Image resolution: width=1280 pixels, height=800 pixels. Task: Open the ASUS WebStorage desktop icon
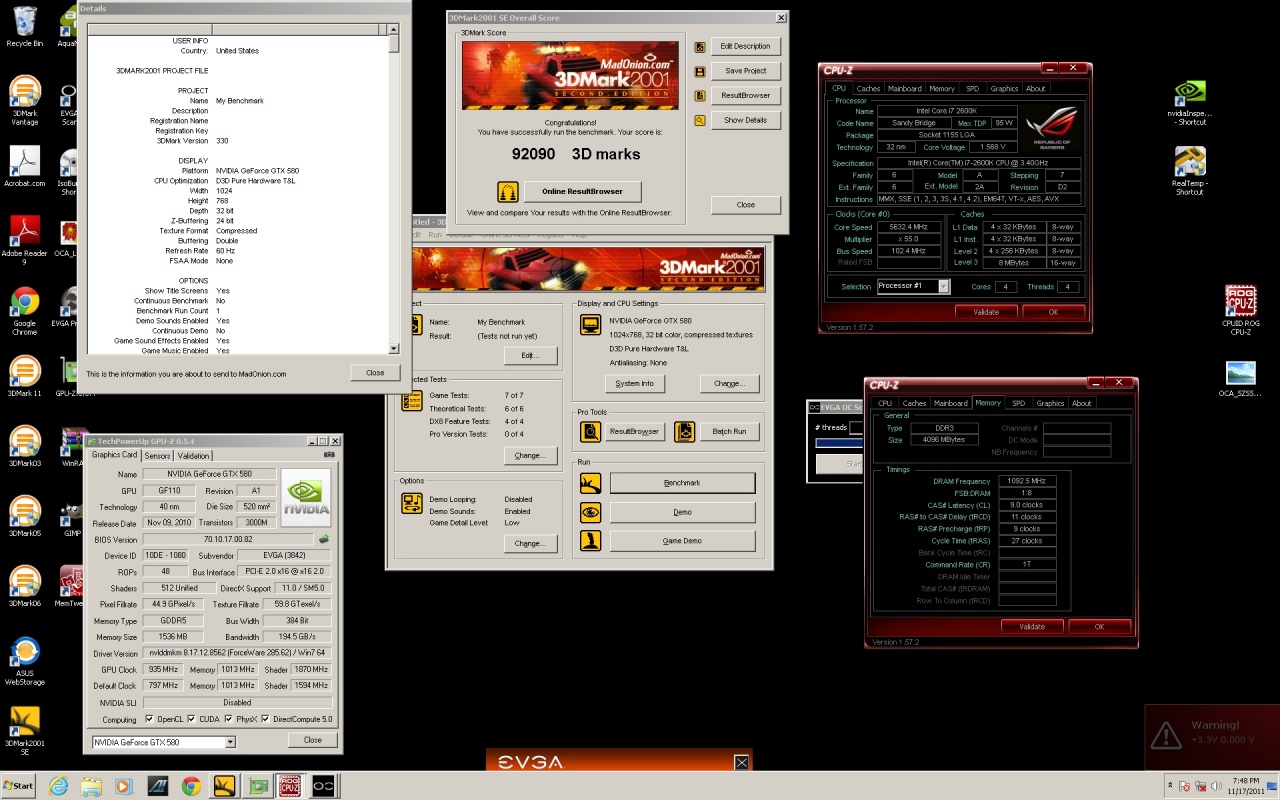point(25,653)
